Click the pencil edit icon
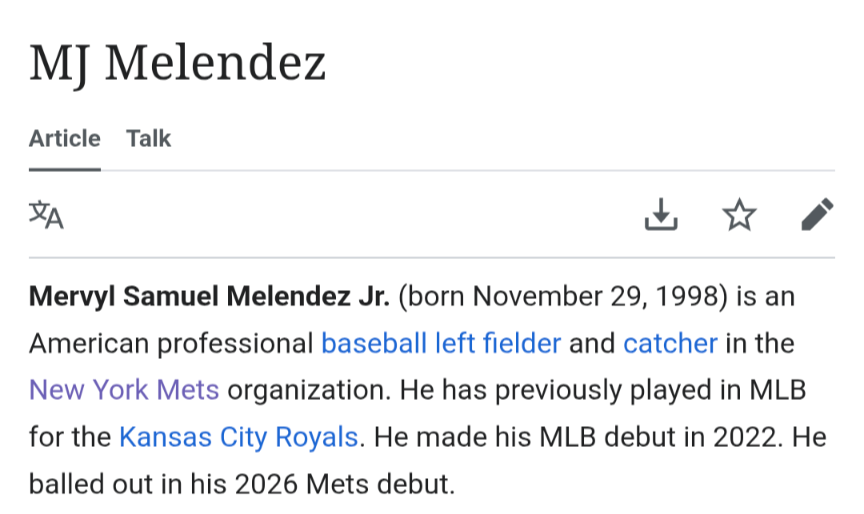The width and height of the screenshot is (864, 514). (x=817, y=214)
